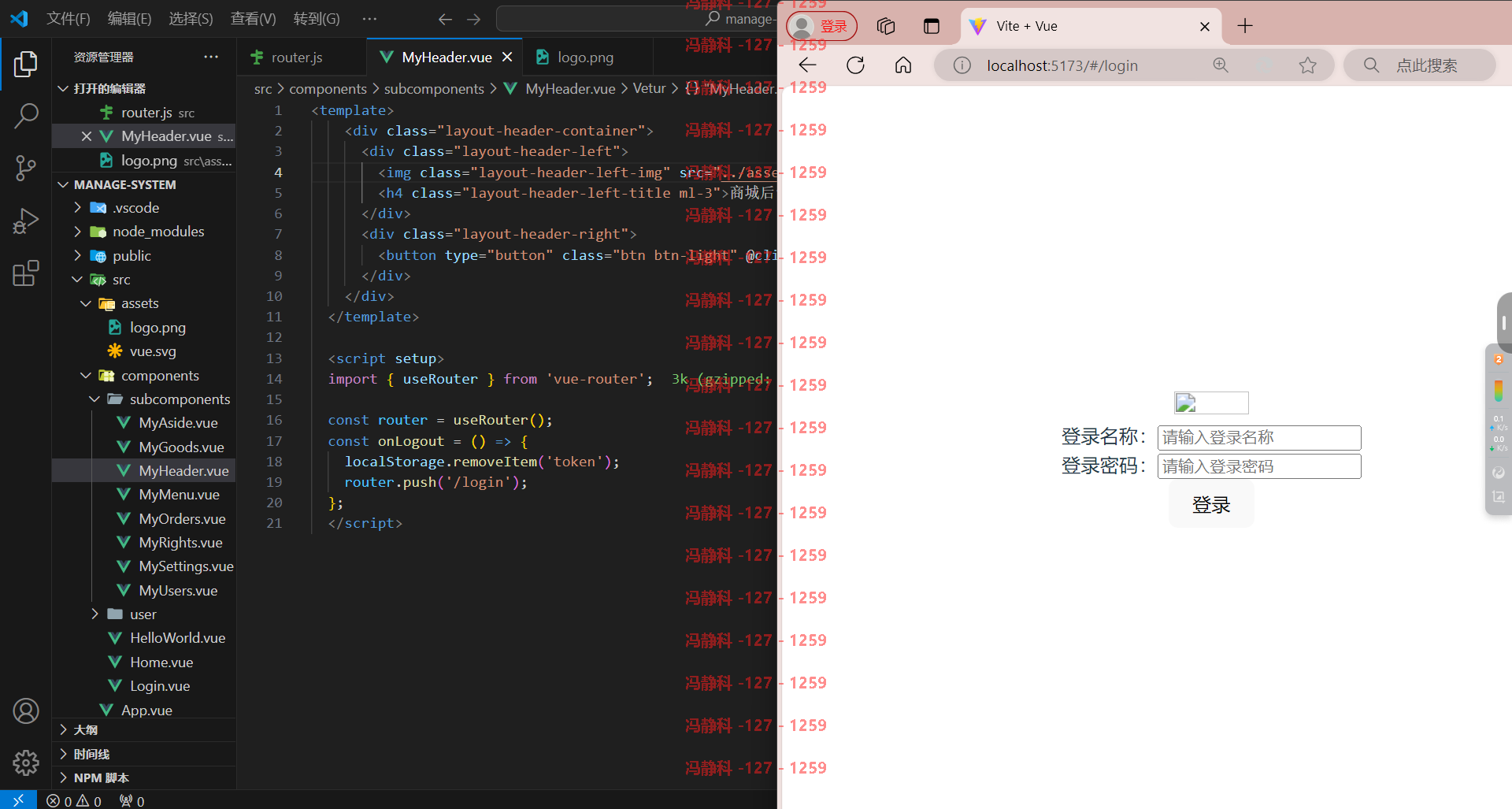
Task: Focus the login name input field
Action: pos(1259,437)
